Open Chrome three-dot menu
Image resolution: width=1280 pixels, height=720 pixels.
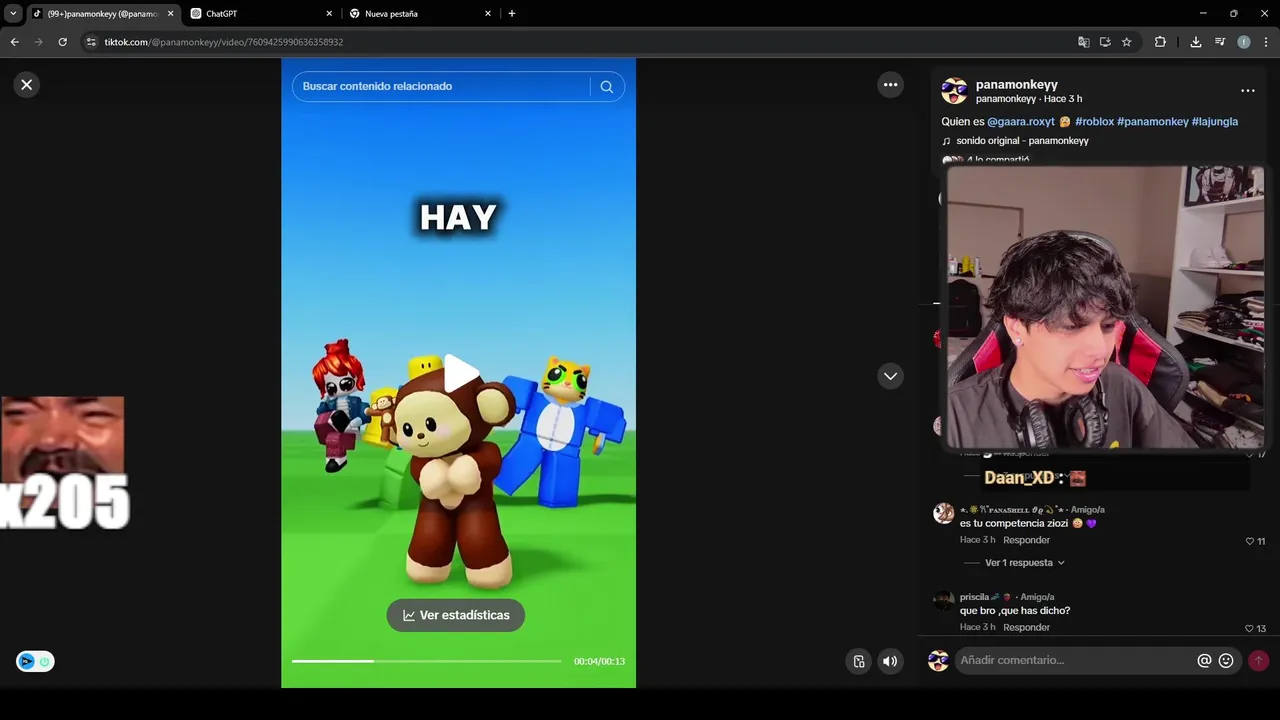click(x=1266, y=42)
